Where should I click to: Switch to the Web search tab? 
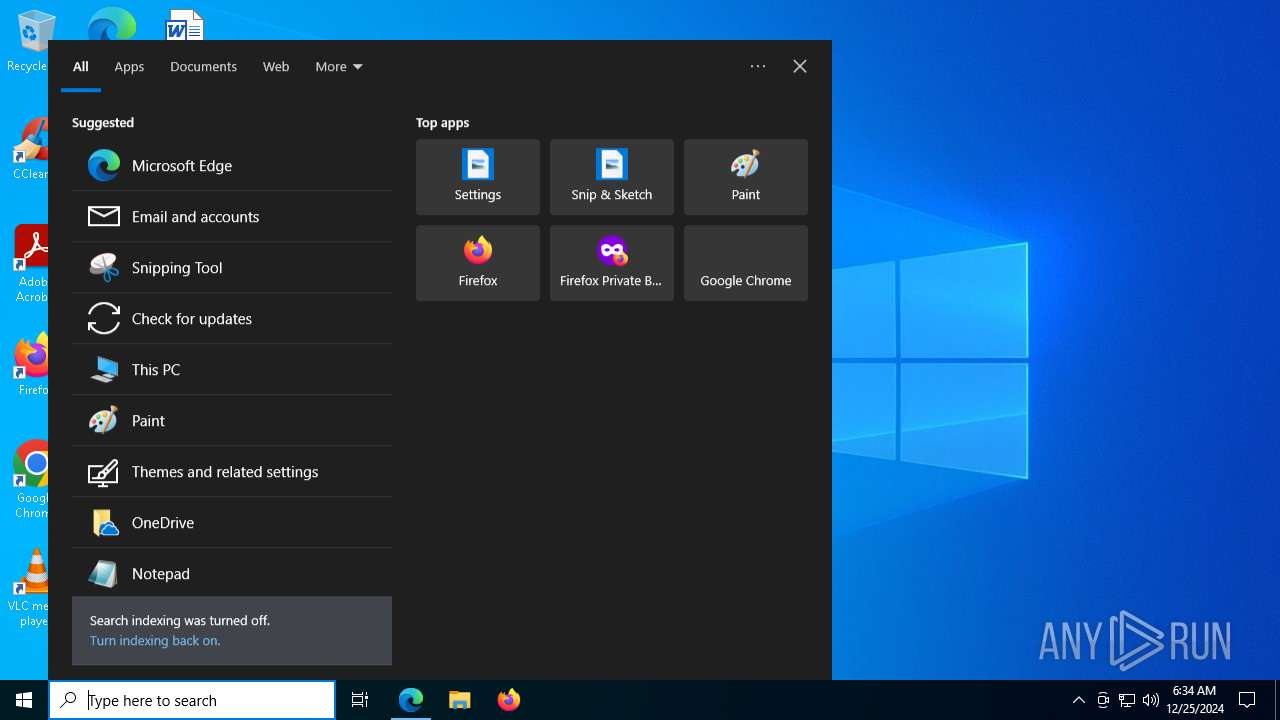tap(276, 67)
